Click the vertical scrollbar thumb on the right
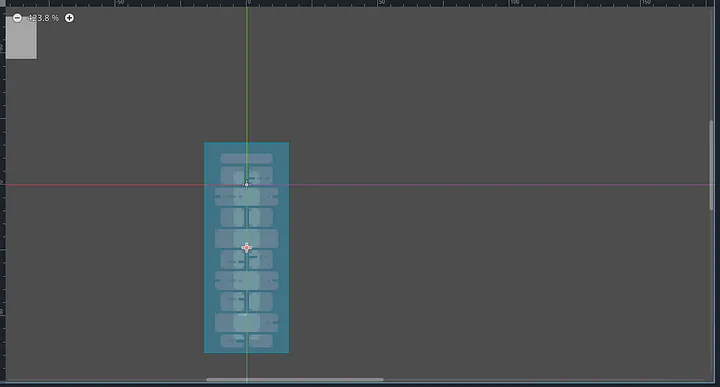Viewport: 720px width, 387px height. tap(711, 165)
